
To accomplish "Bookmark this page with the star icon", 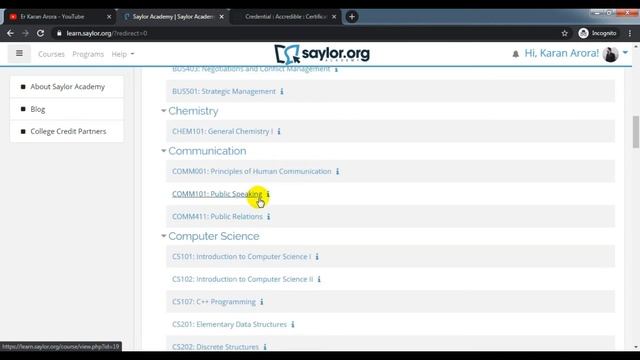I will (x=564, y=33).
